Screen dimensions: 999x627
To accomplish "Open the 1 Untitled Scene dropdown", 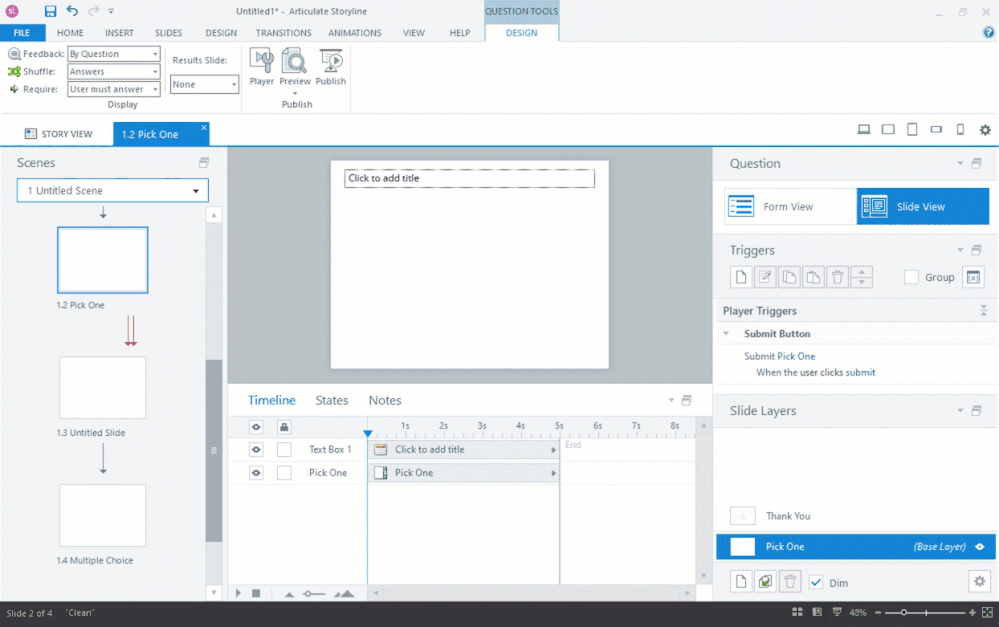I will click(112, 190).
